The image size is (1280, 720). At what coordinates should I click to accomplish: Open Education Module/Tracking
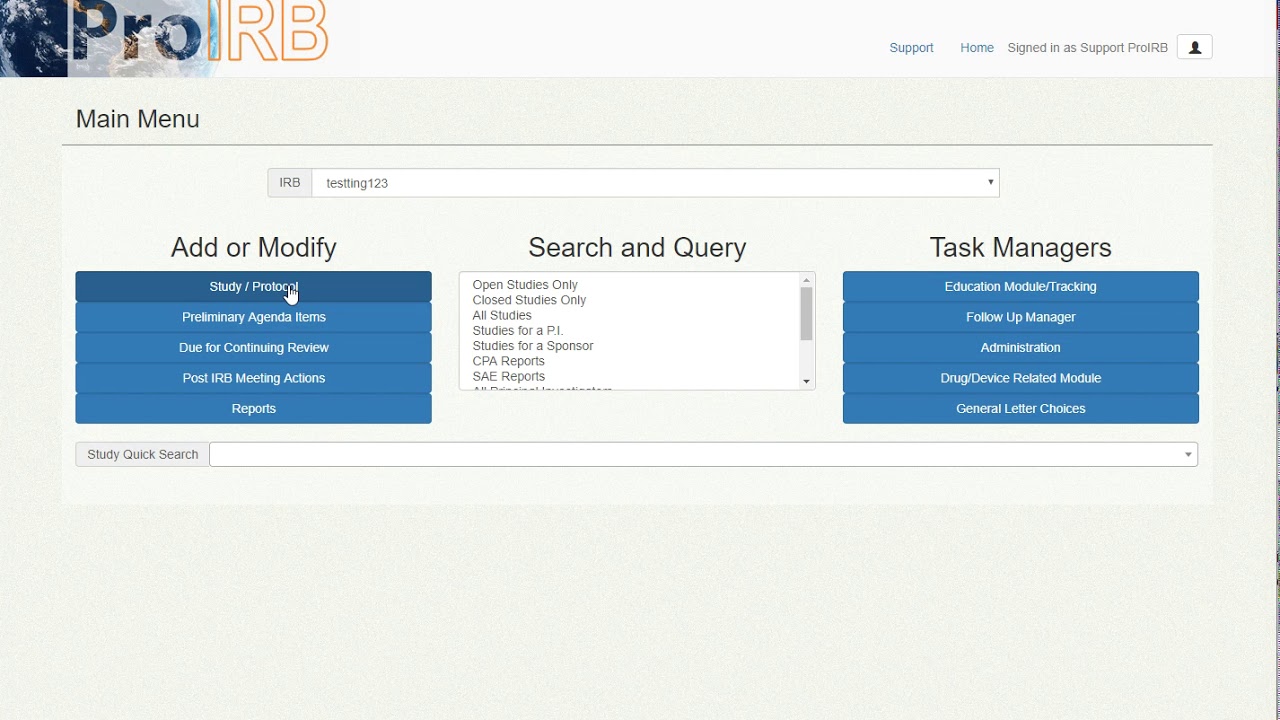[1020, 287]
